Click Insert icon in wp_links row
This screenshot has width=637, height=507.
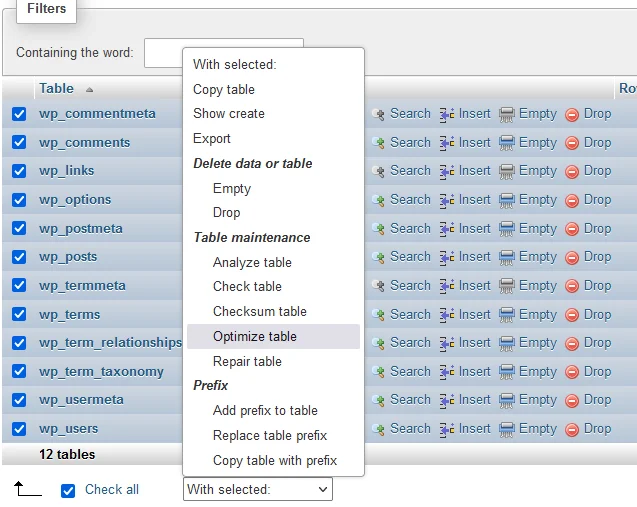click(447, 171)
